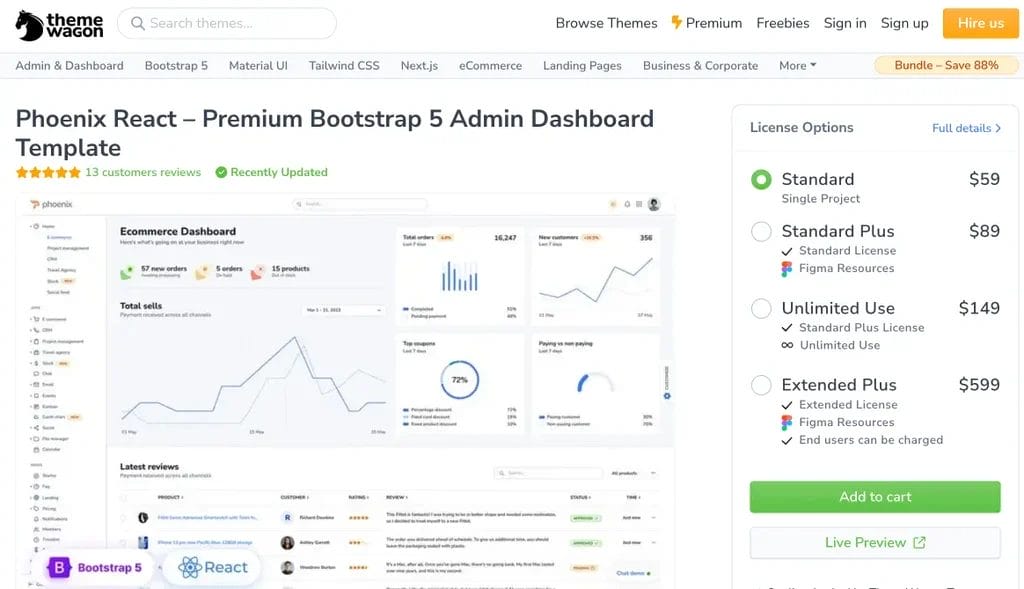Viewport: 1024px width, 589px height.
Task: Select the Extended Plus license radio option
Action: click(761, 385)
